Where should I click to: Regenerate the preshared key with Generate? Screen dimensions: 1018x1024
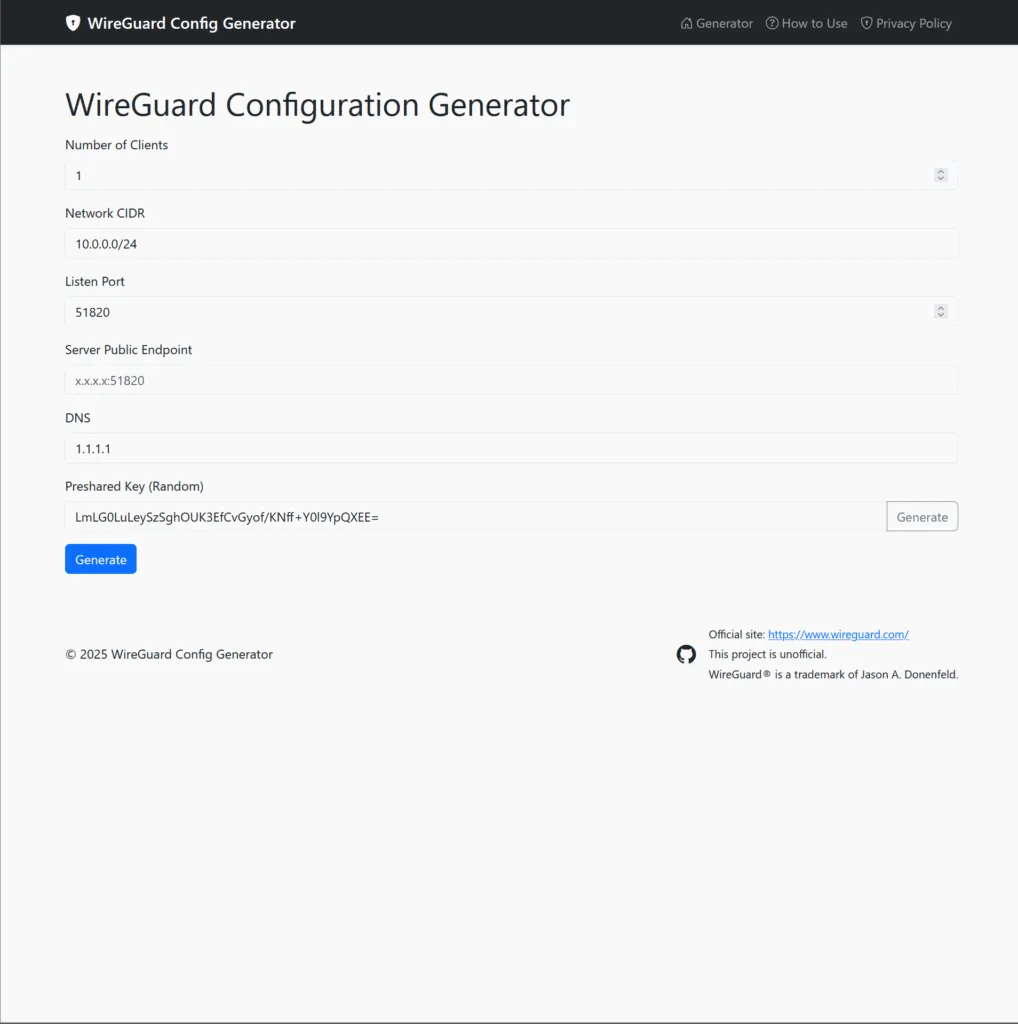click(922, 517)
